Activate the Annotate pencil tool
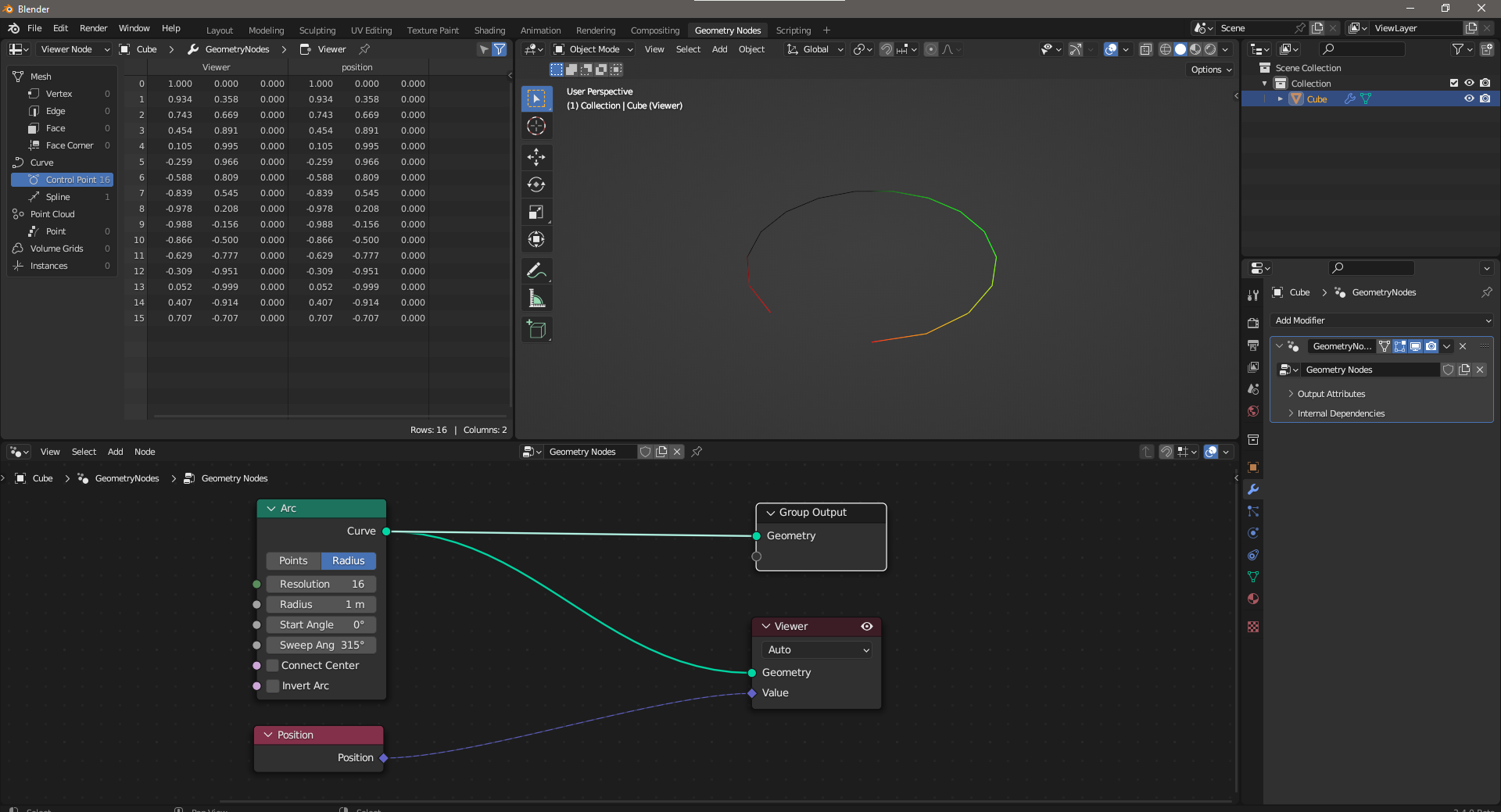The image size is (1501, 812). coord(536,270)
